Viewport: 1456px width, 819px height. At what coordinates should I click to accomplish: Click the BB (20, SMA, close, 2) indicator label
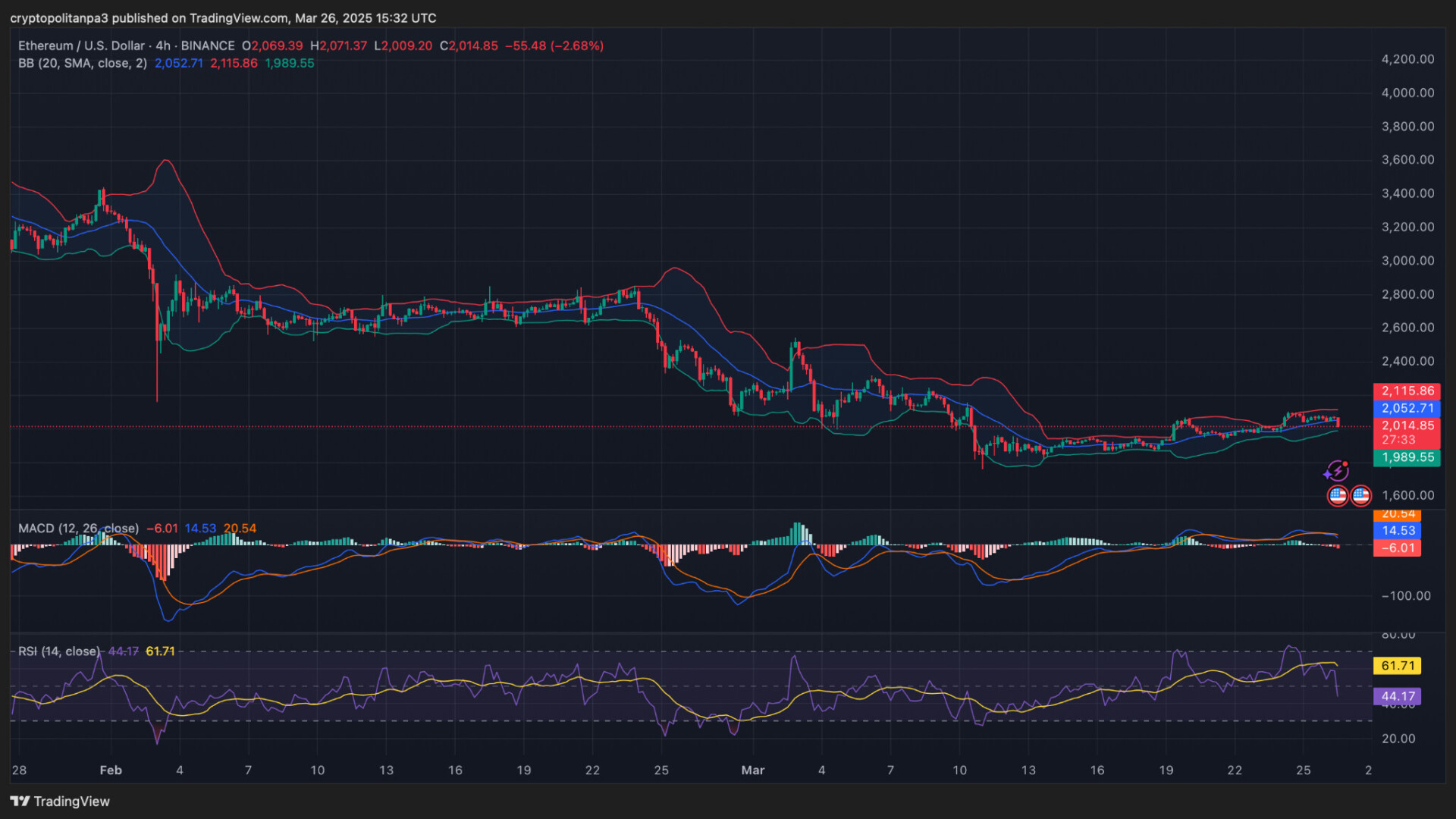click(x=83, y=63)
